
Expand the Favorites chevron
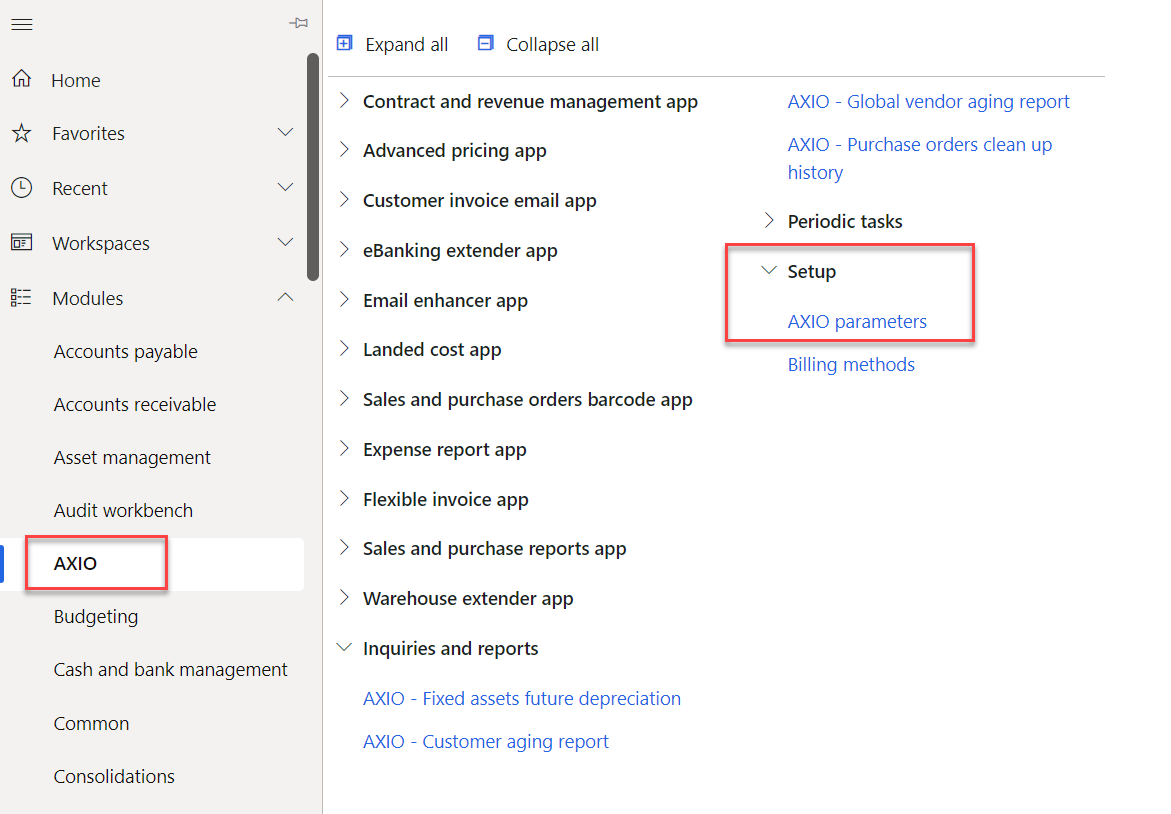pos(285,133)
